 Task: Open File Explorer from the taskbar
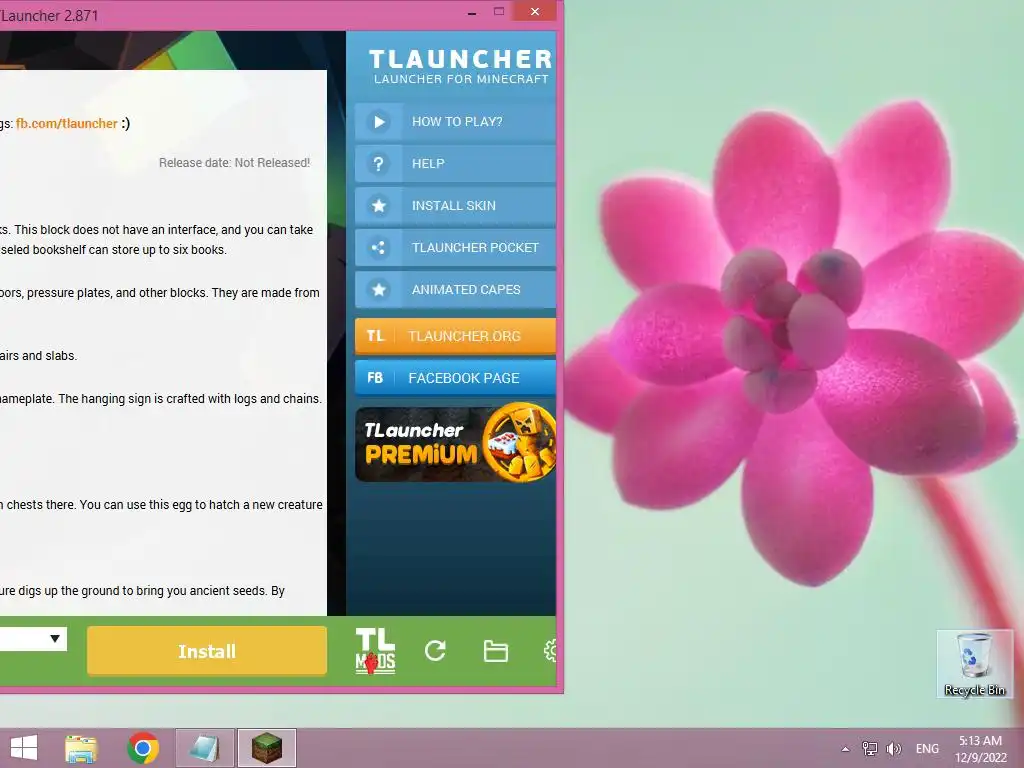coord(82,748)
